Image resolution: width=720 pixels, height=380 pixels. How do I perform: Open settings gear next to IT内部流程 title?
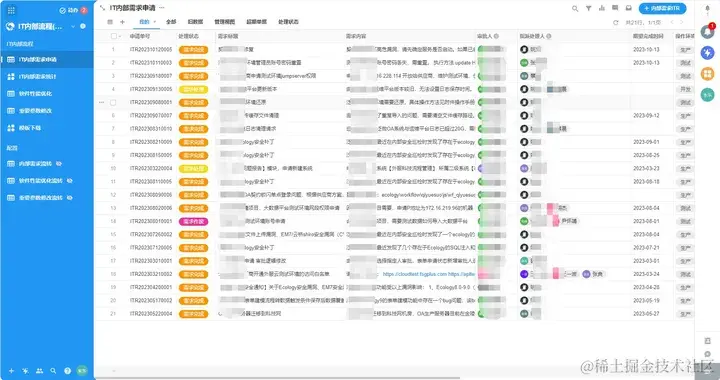83,27
